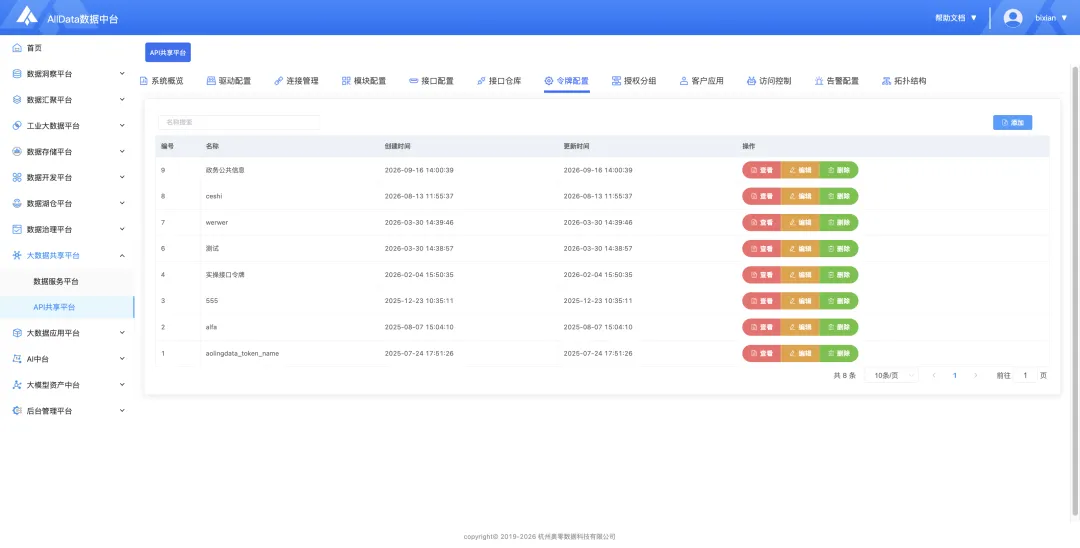Click the 数据汇聚平台 sidebar icon
Screen dimensions: 1080x548
tap(17, 100)
